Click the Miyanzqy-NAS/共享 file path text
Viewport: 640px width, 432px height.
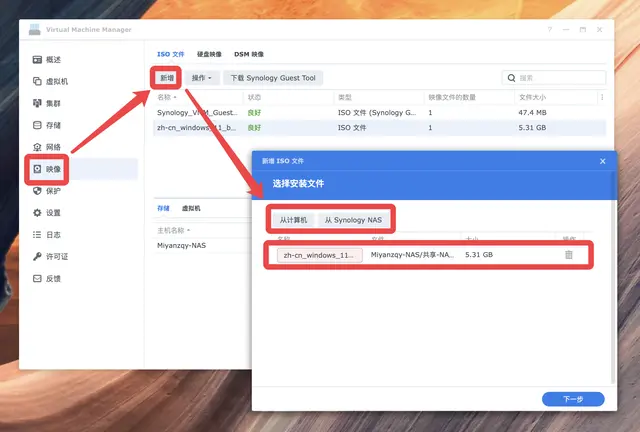tap(412, 255)
